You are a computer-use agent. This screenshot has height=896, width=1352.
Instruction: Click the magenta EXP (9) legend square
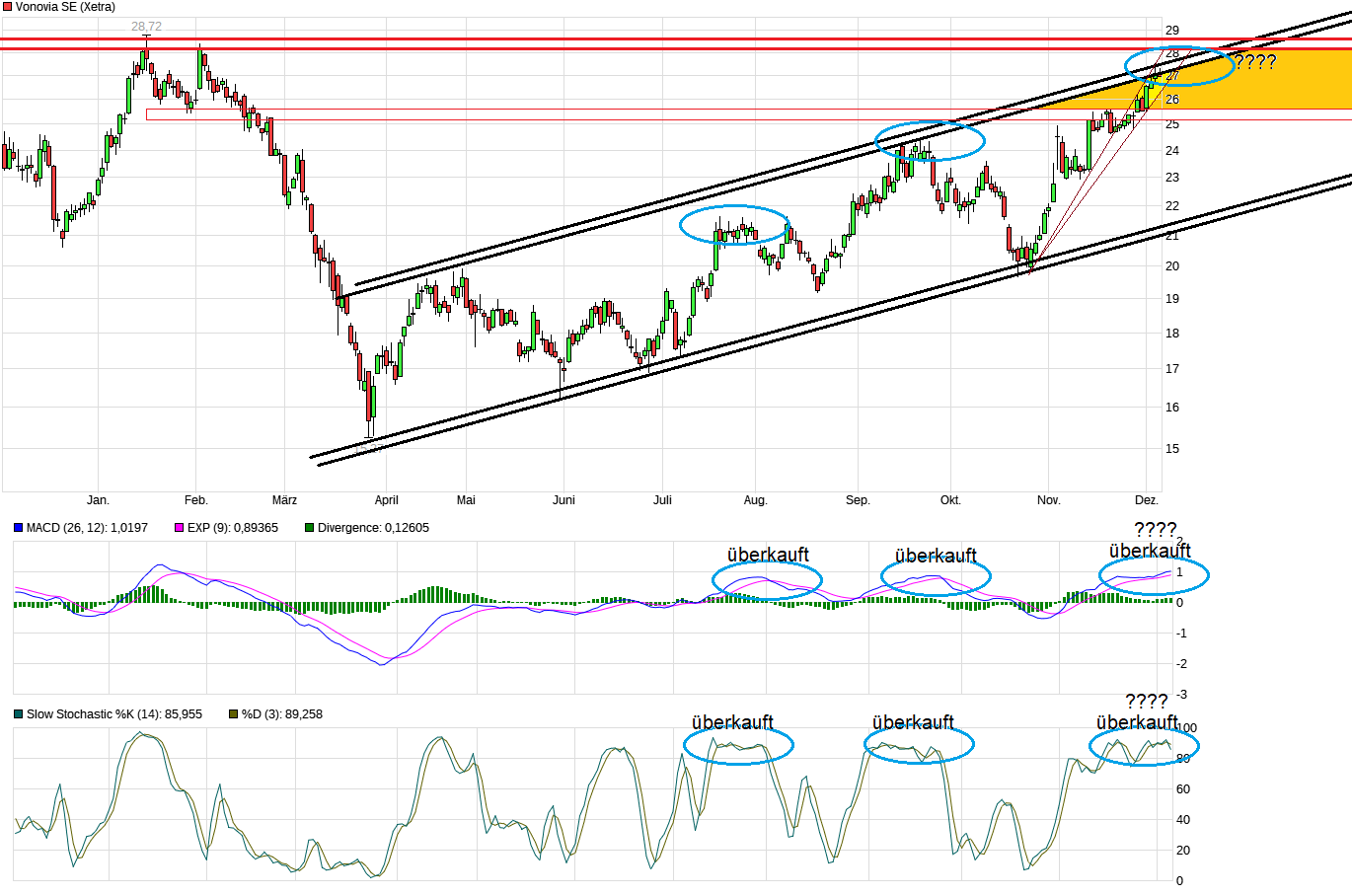pos(179,528)
